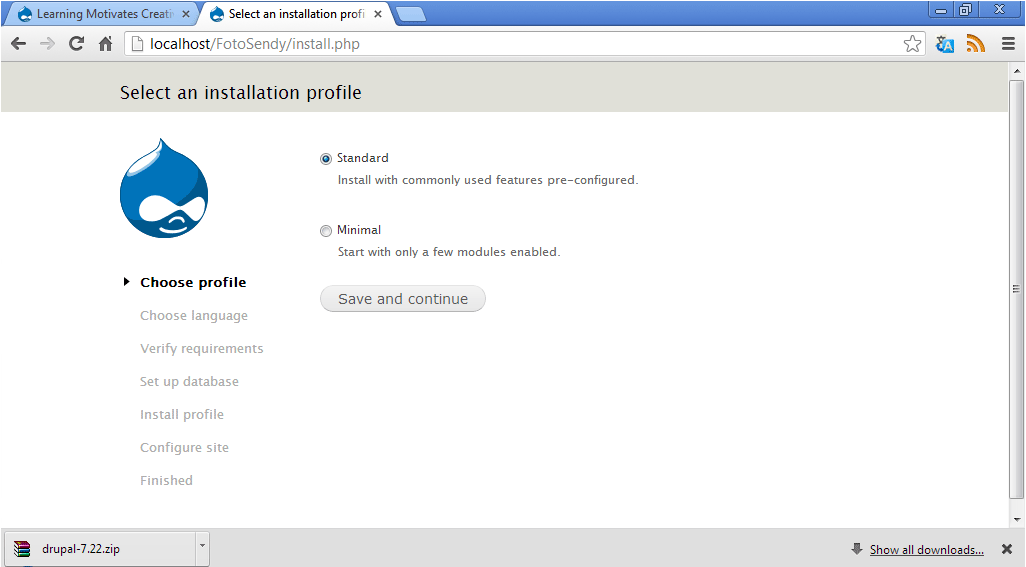Click the page title Select an installation profile

point(241,93)
